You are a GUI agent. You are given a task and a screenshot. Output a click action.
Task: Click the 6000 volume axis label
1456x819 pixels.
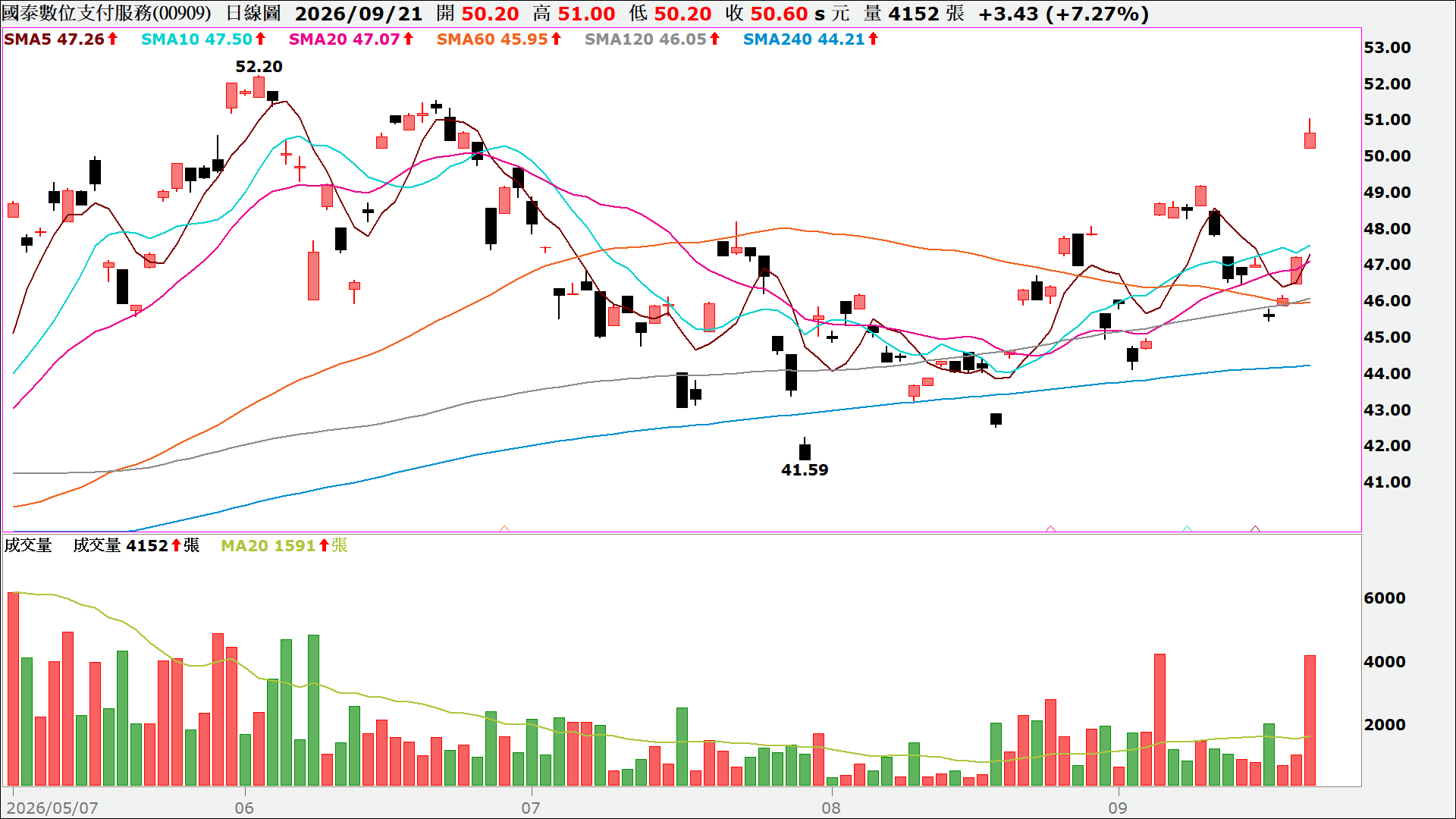[x=1385, y=598]
